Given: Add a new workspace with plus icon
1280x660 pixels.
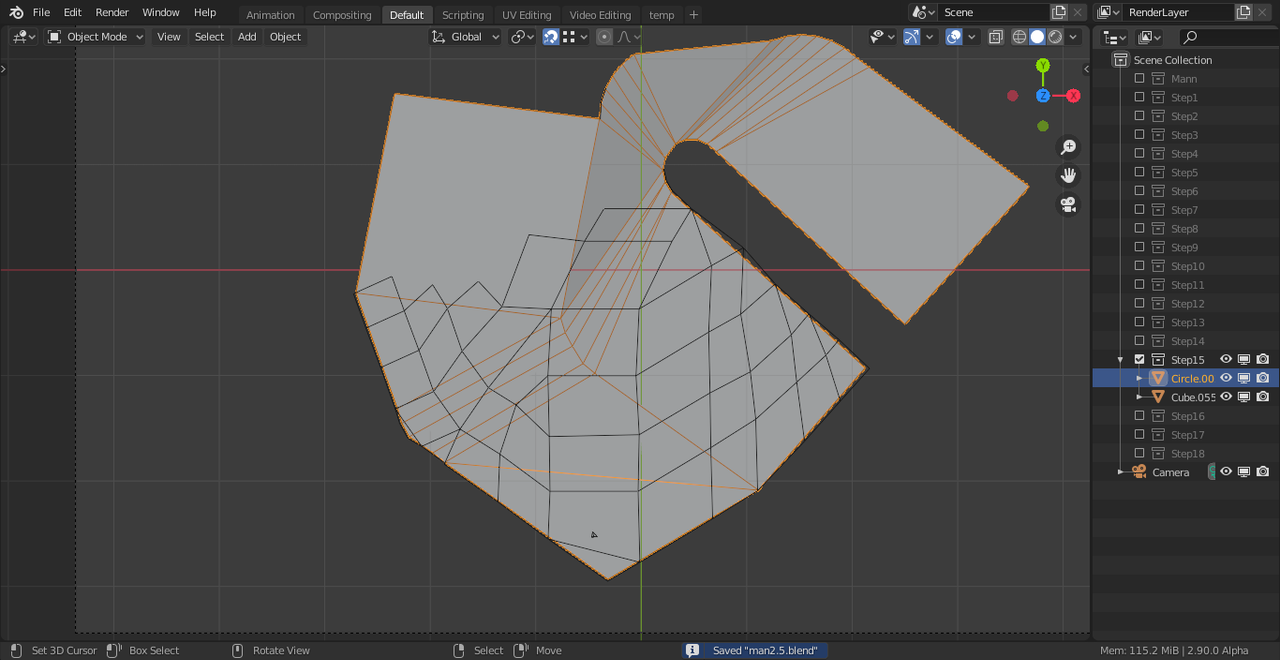Looking at the screenshot, I should 694,14.
